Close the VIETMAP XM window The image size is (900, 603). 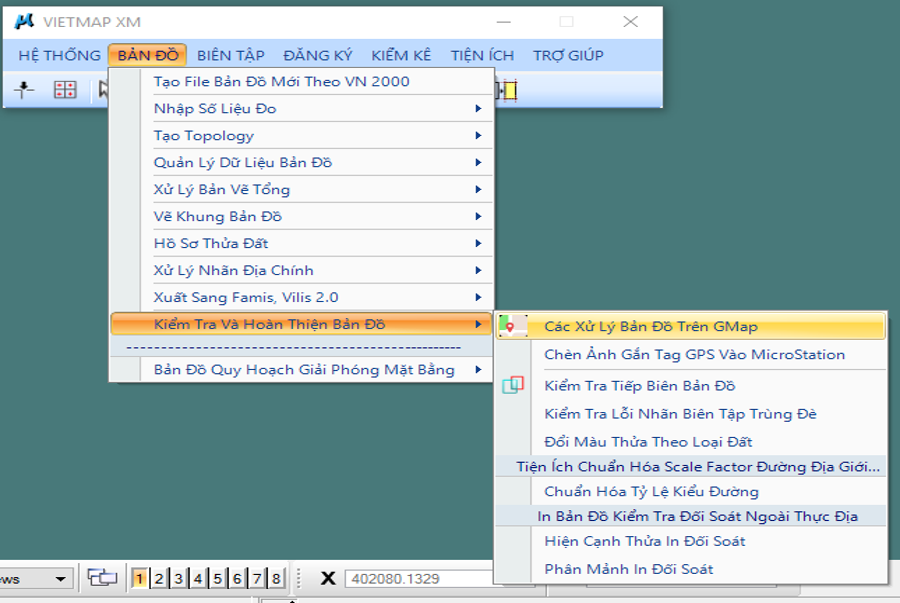tap(630, 22)
